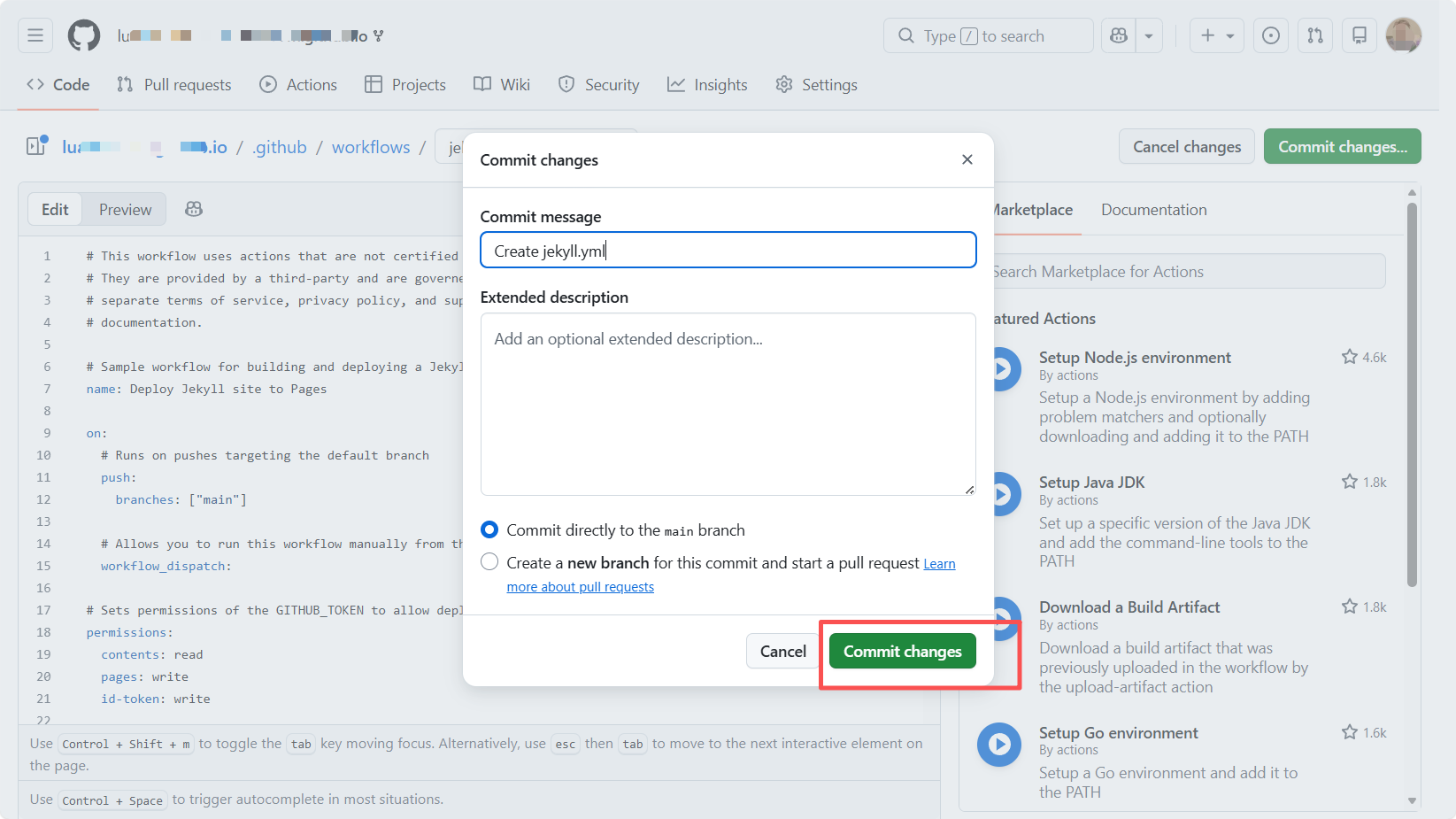Open the hamburger navigation menu

point(35,35)
